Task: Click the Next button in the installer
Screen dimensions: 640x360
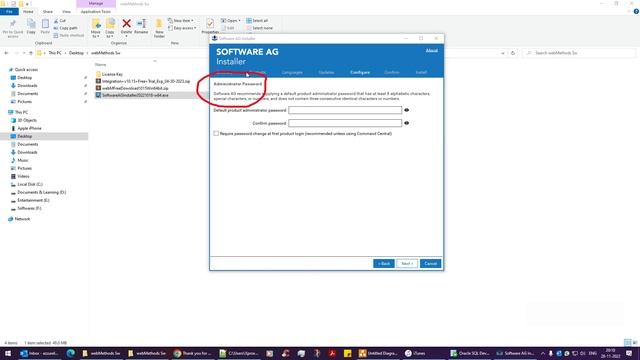Action: (407, 264)
